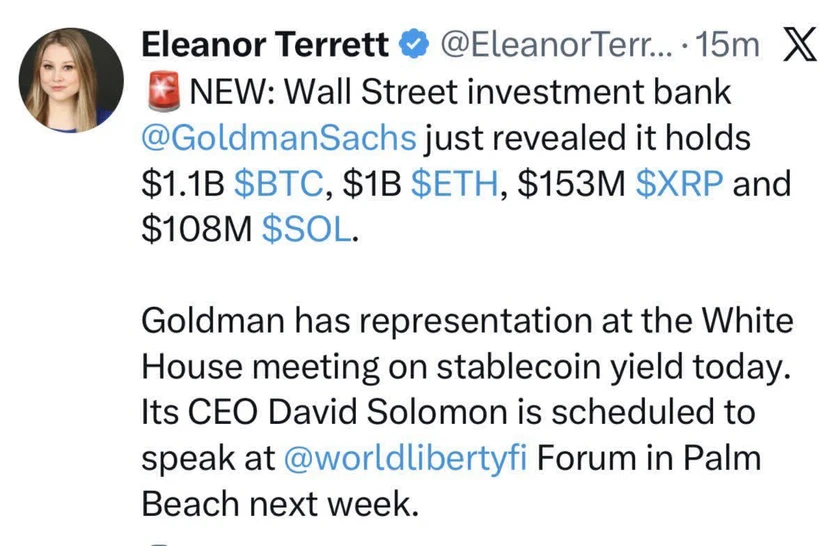The width and height of the screenshot is (840, 546).
Task: Open the @GoldmanSachs mention
Action: click(x=280, y=139)
